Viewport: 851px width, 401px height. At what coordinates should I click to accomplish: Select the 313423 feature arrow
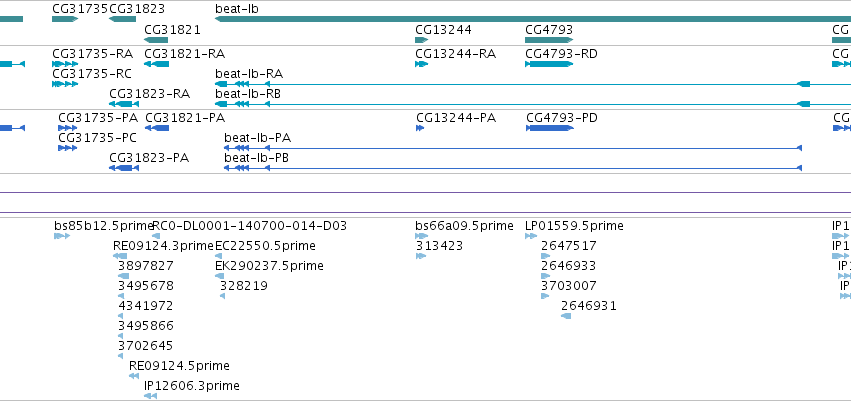[421, 256]
